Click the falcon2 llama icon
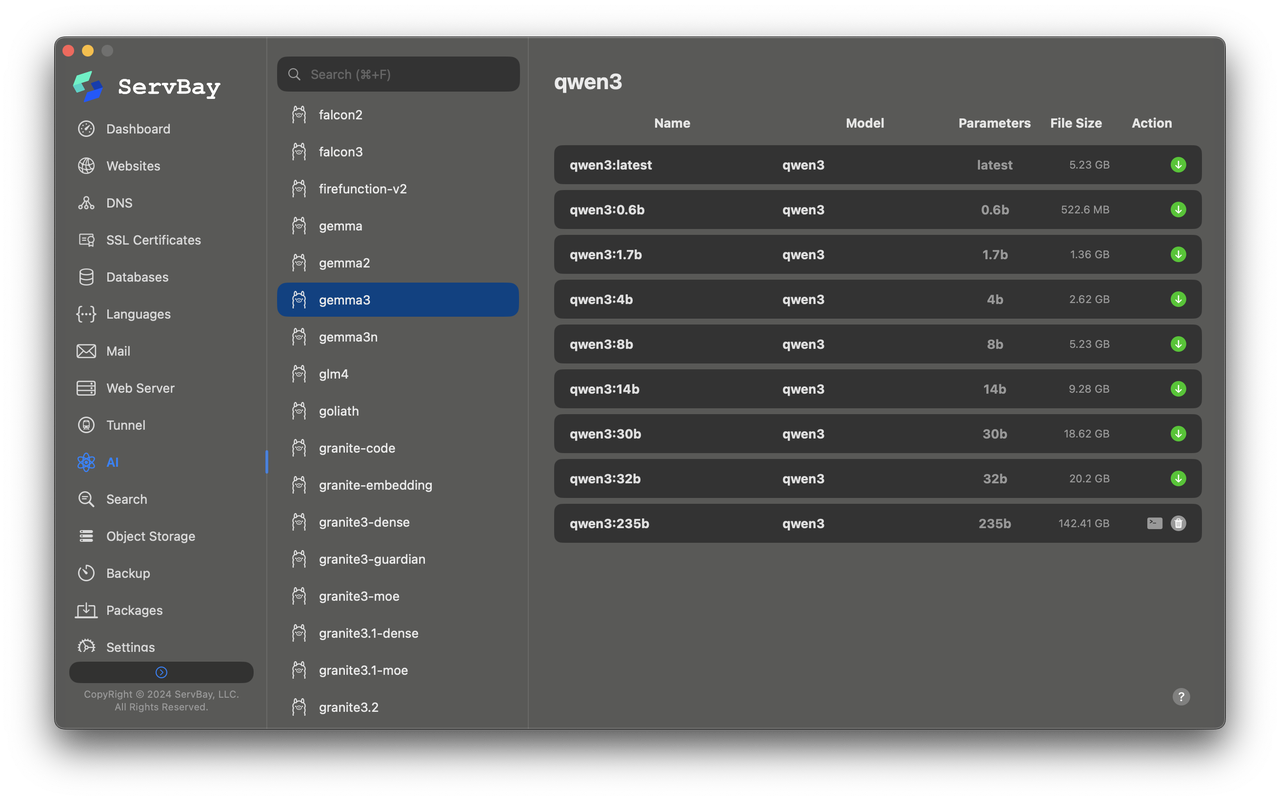 point(298,115)
